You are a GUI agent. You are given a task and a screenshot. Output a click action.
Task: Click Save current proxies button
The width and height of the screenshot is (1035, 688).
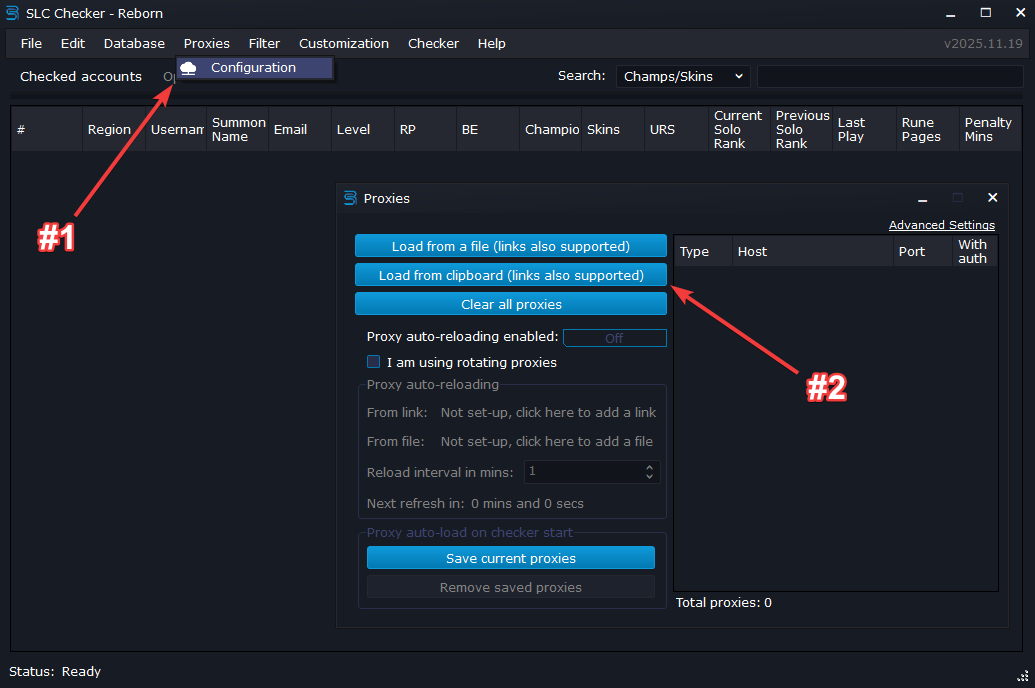pos(511,559)
